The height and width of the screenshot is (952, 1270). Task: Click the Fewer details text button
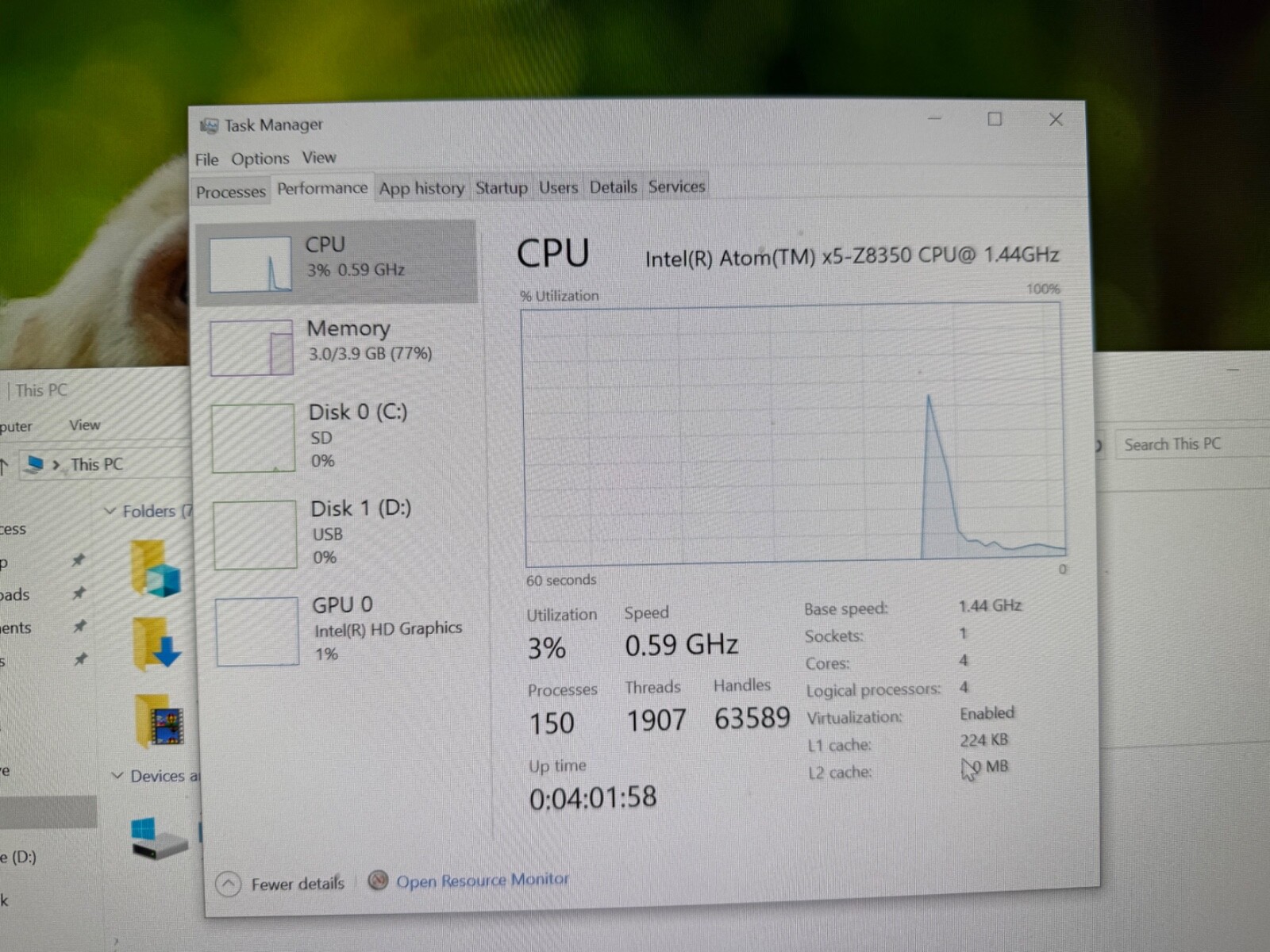[298, 884]
